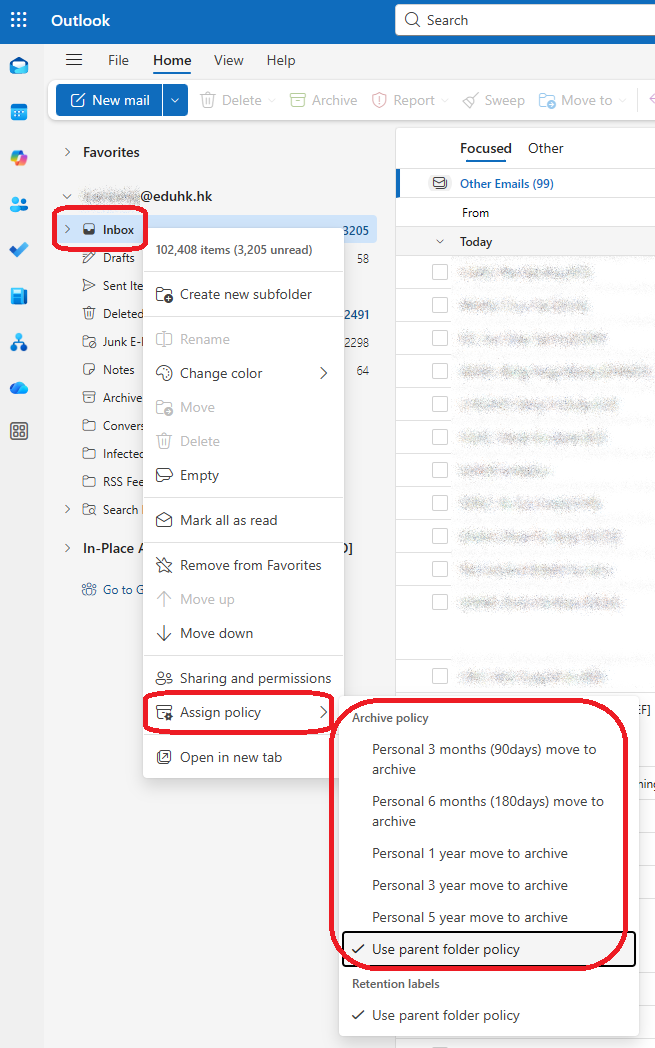Open the Help tab
This screenshot has height=1048, width=655.
[281, 60]
